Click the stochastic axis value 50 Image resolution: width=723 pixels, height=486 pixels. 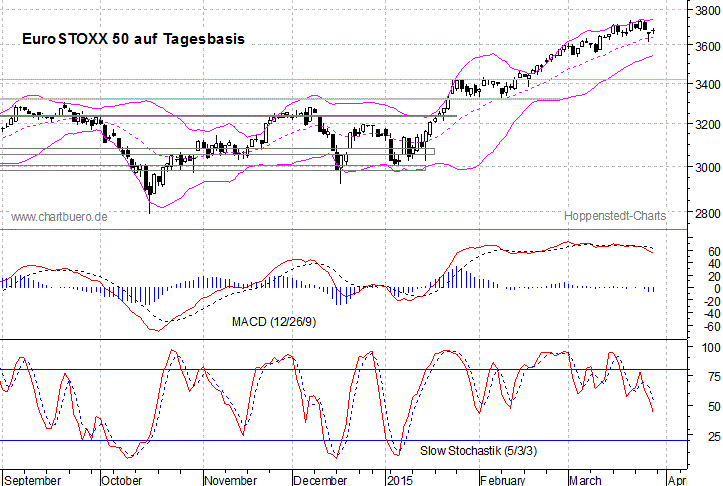(714, 407)
